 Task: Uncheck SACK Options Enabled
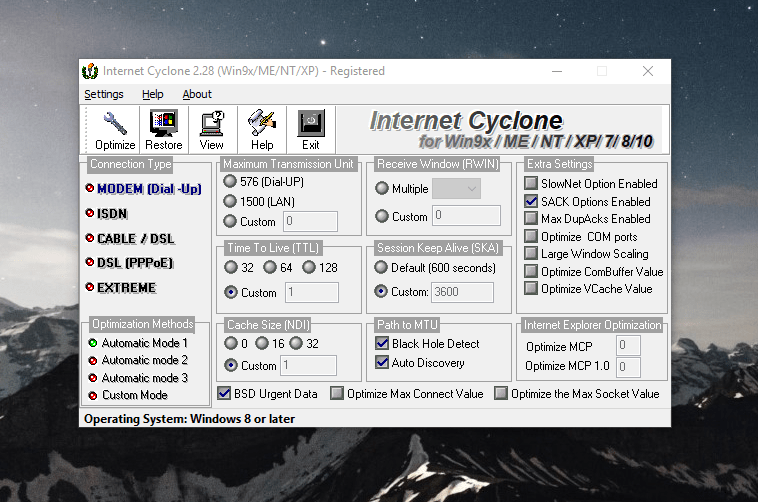point(531,201)
